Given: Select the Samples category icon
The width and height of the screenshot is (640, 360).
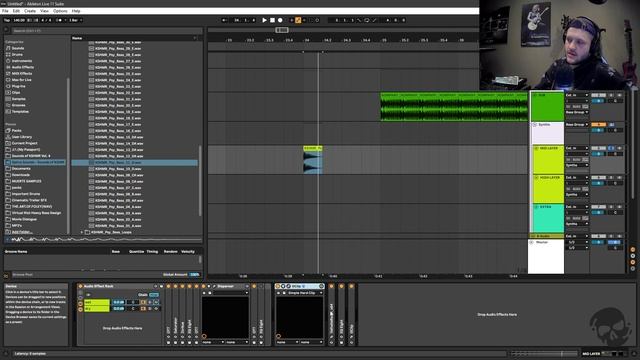Looking at the screenshot, I should pos(8,99).
